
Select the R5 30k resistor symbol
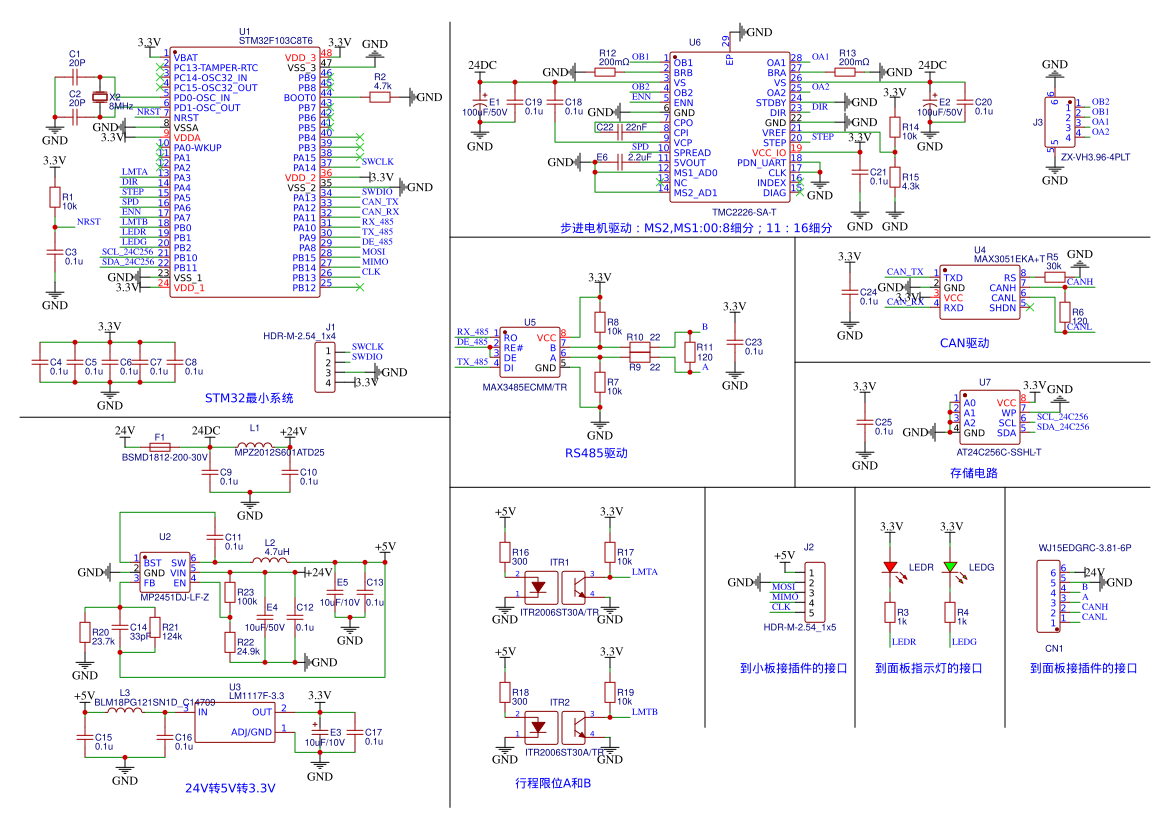click(1053, 276)
